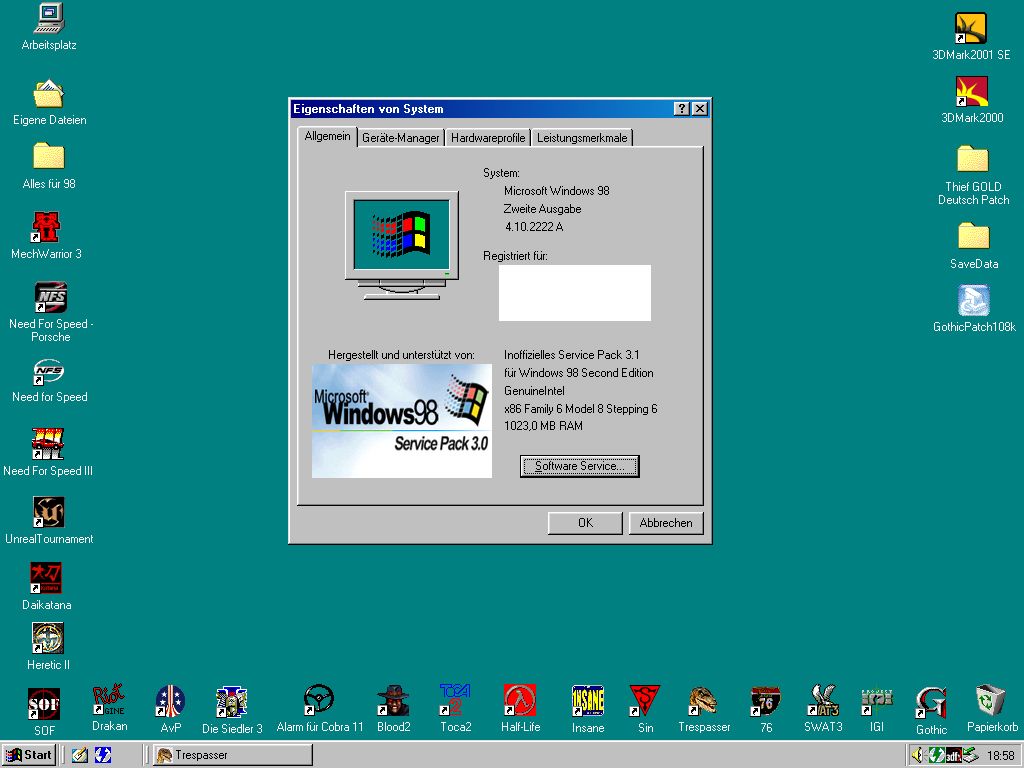Click the help question mark button

[681, 109]
